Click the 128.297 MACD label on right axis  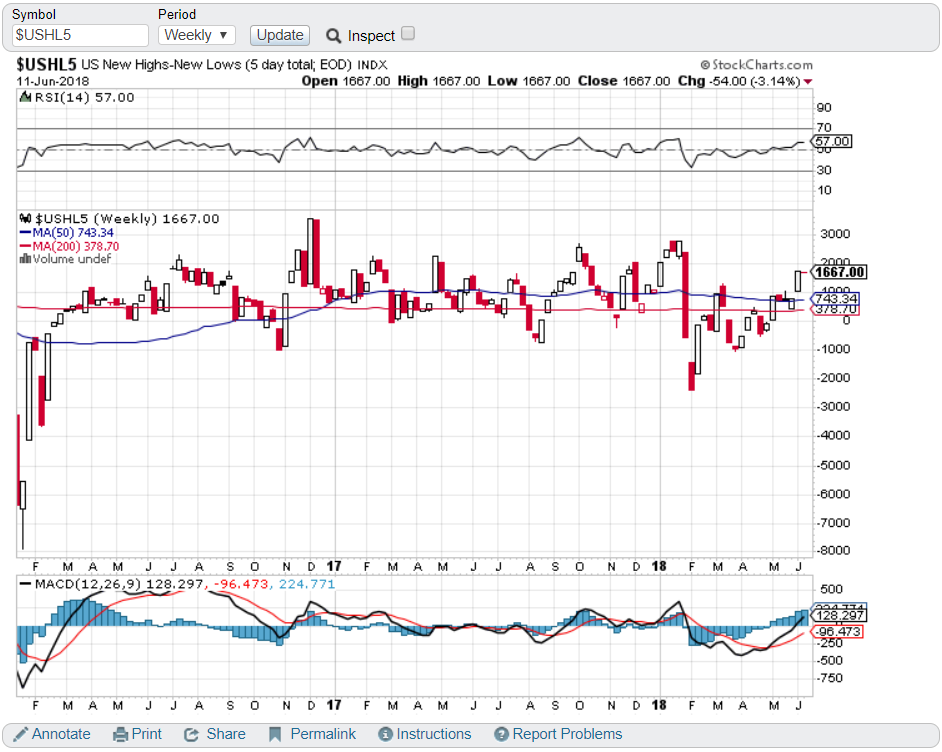tap(839, 616)
